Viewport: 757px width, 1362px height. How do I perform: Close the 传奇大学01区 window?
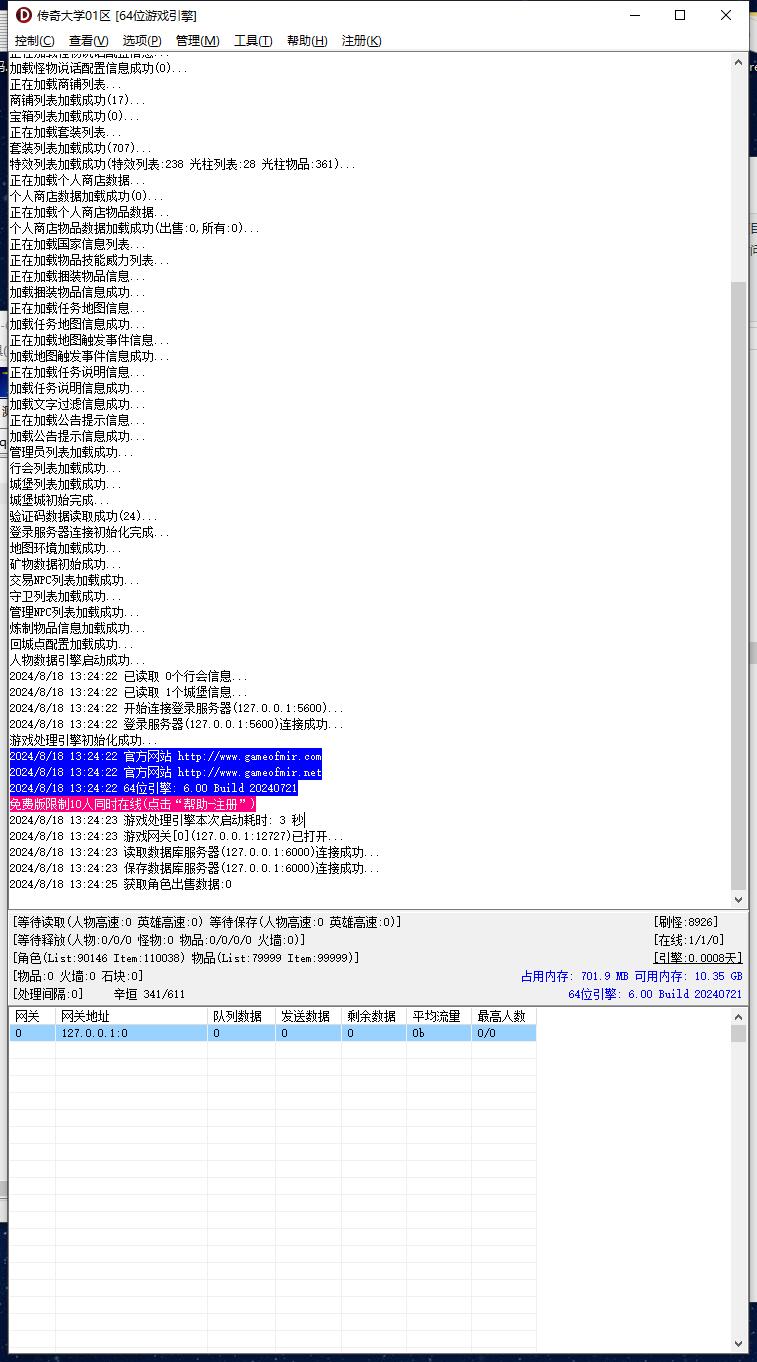pyautogui.click(x=726, y=15)
